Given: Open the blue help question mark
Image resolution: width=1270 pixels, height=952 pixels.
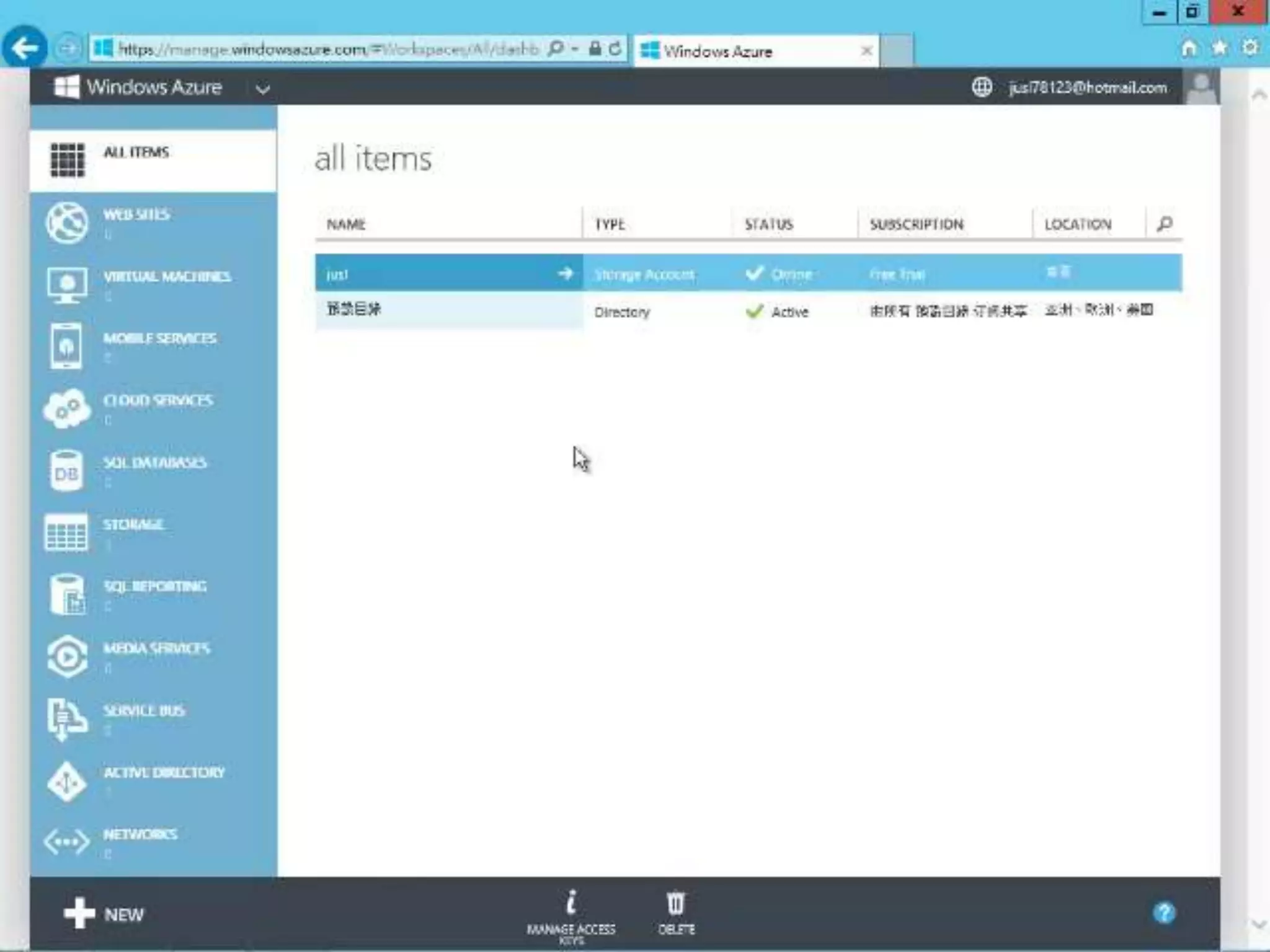Looking at the screenshot, I should 1163,913.
